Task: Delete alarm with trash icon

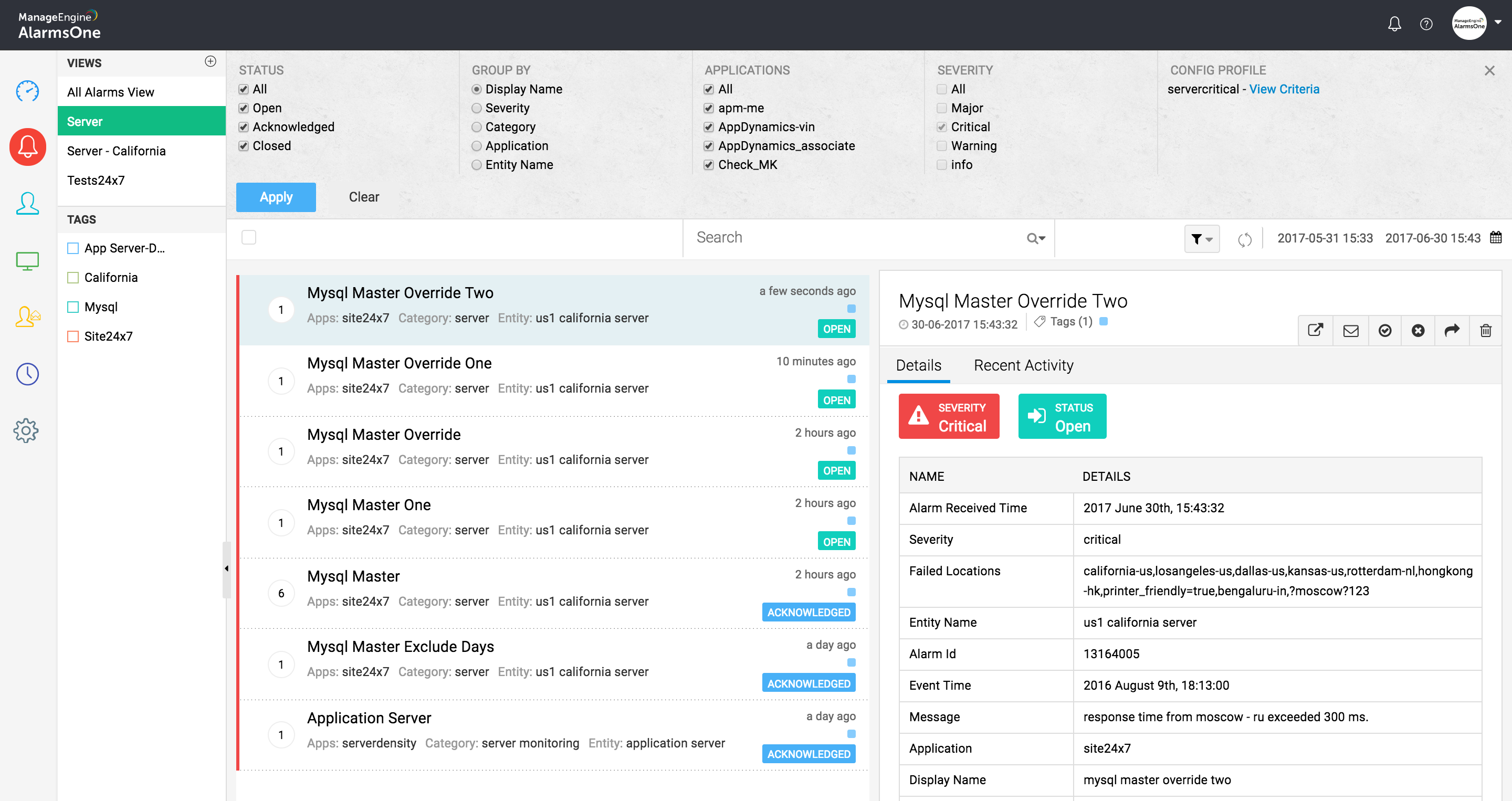Action: coord(1486,330)
